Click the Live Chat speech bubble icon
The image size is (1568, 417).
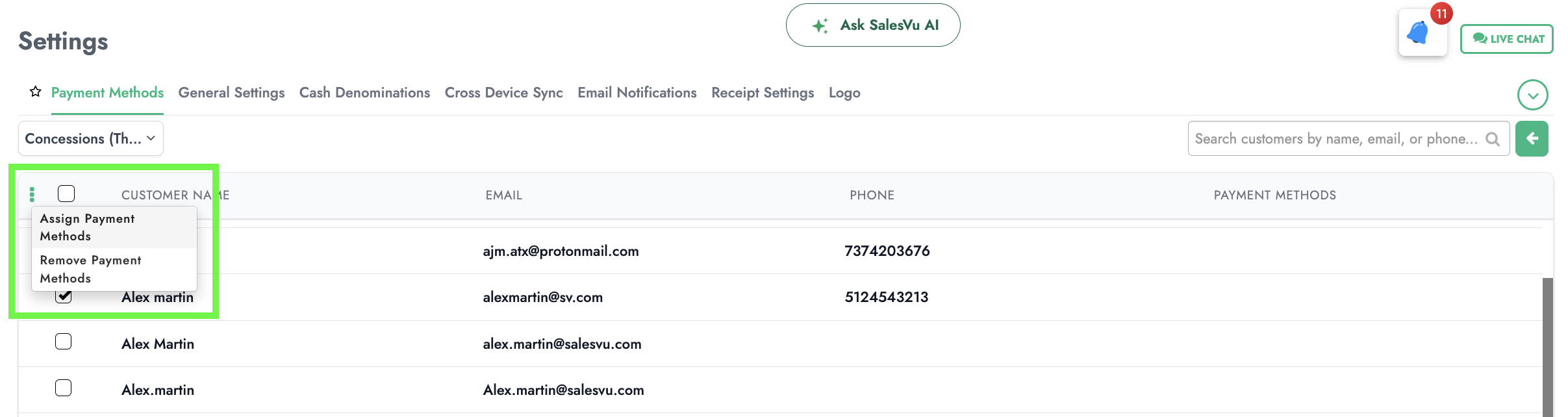tap(1480, 38)
